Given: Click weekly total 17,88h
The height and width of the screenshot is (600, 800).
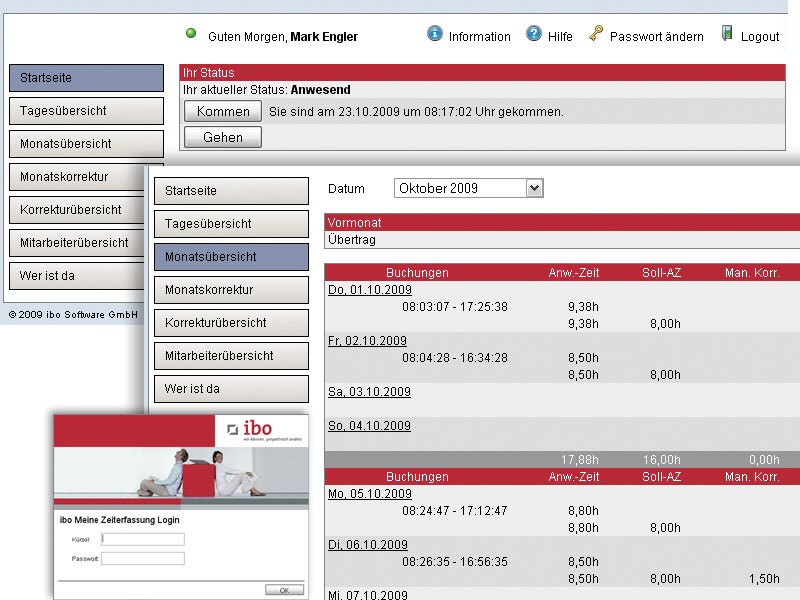Looking at the screenshot, I should [580, 460].
